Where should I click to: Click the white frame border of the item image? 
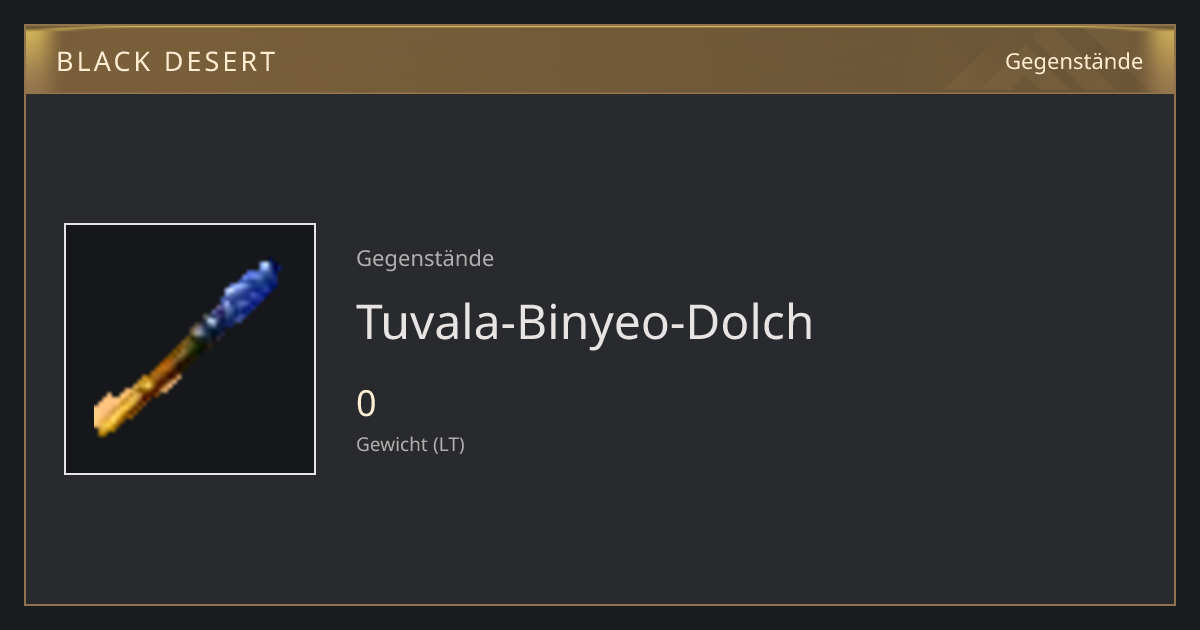tap(190, 224)
